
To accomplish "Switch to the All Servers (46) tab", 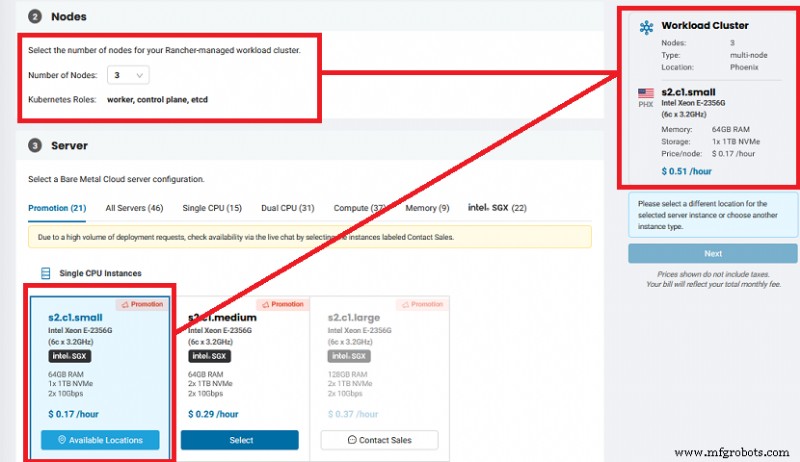I will pyautogui.click(x=134, y=208).
